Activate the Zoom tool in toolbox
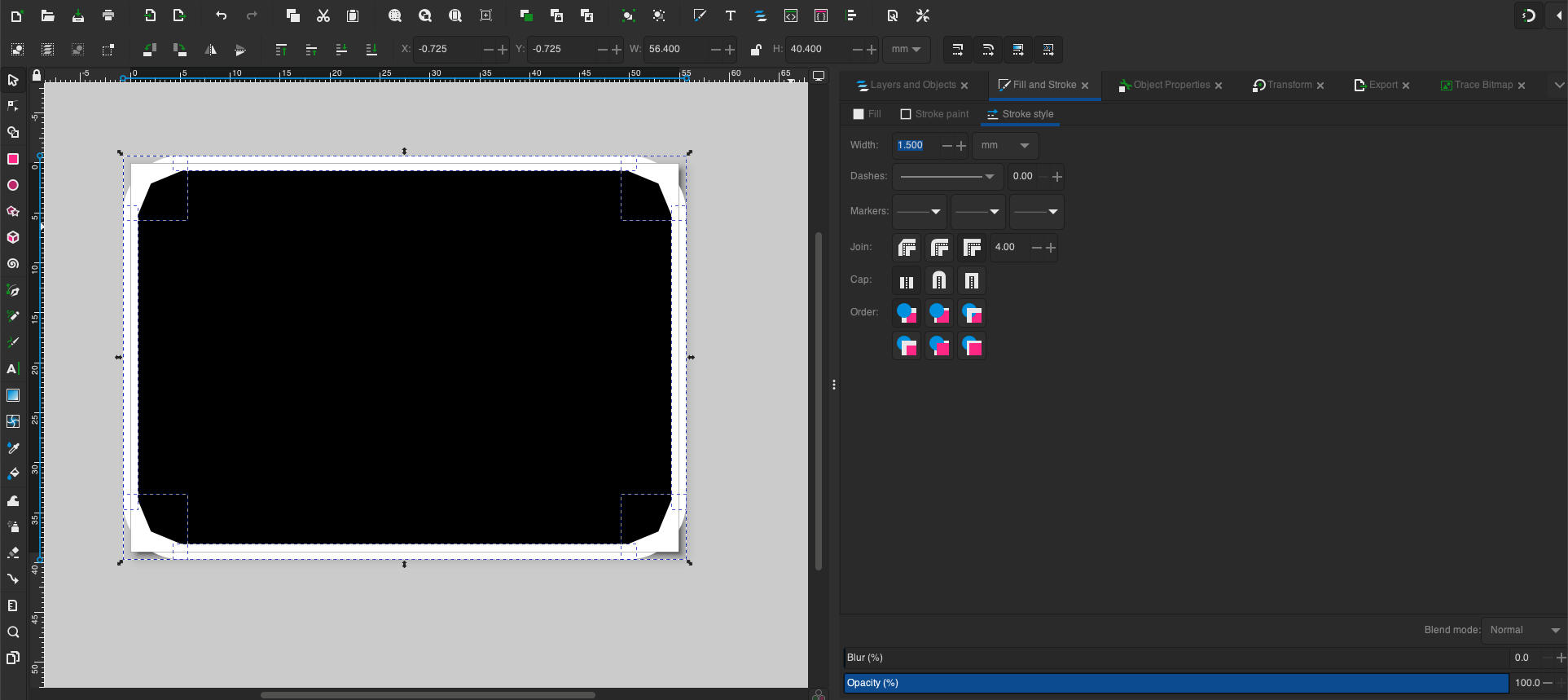Viewport: 1568px width, 700px height. coord(13,632)
